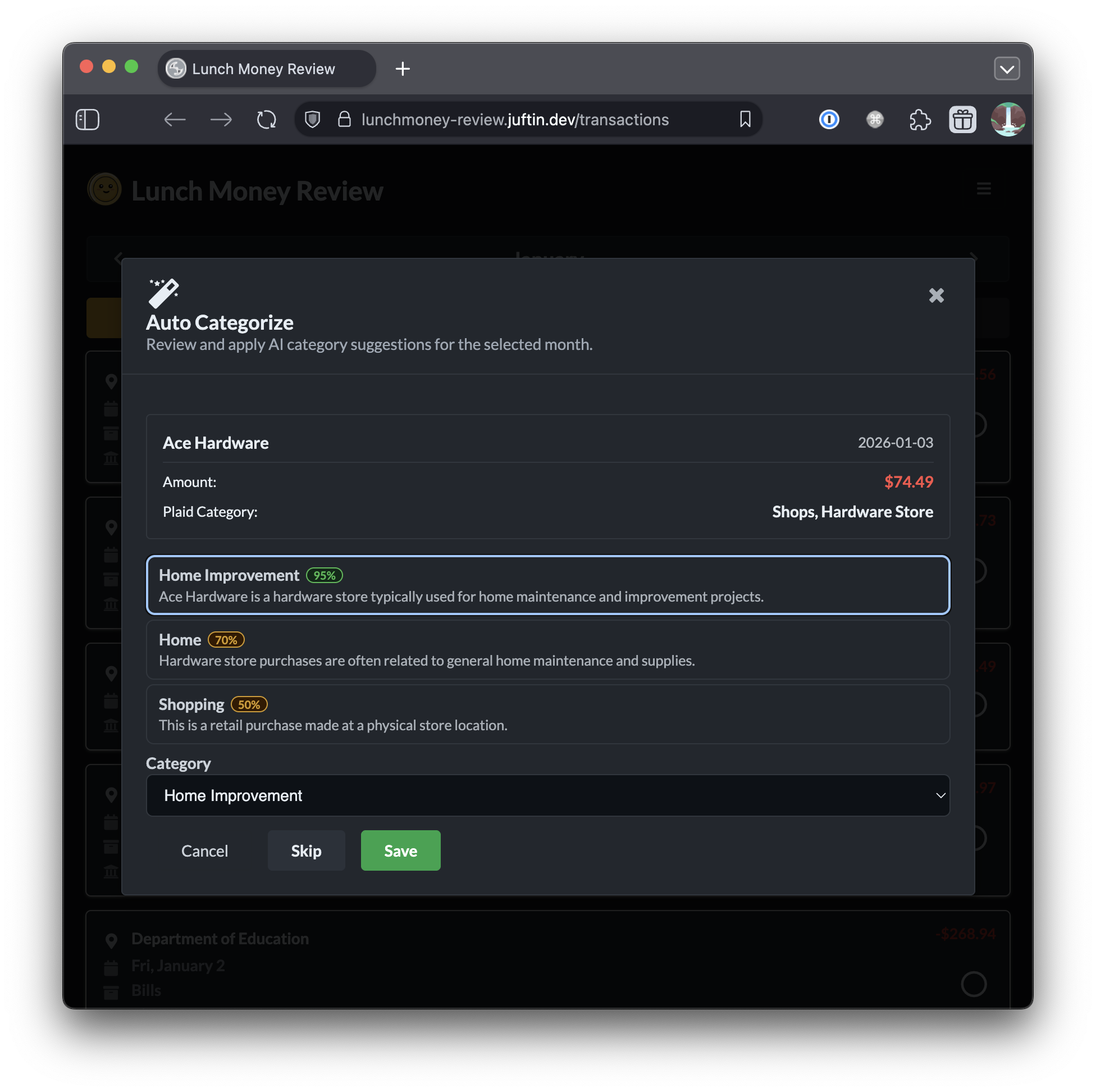Click the Skip button
Screen dimensions: 1096x1092
[x=307, y=851]
